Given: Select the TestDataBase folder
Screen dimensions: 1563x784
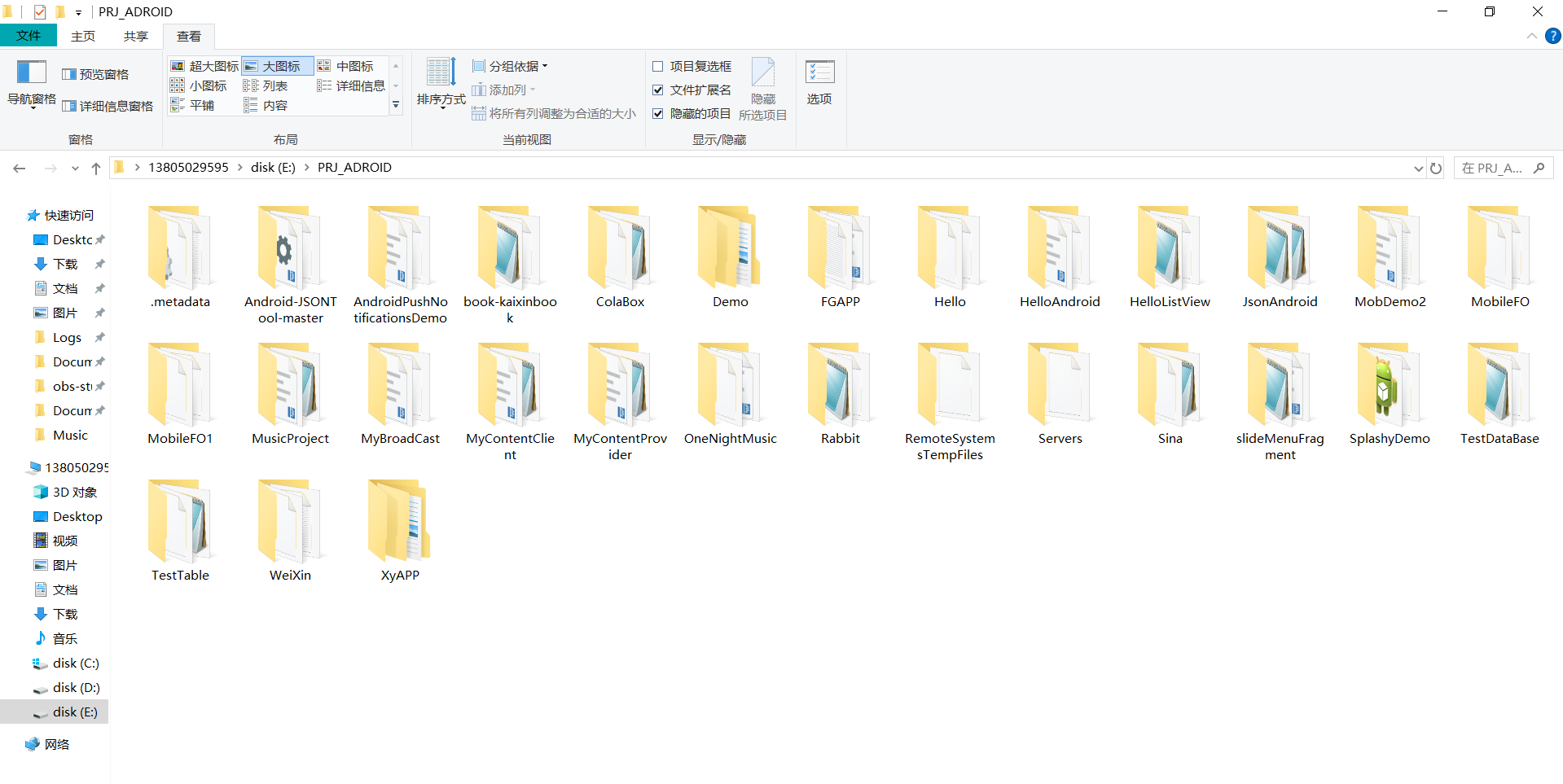Looking at the screenshot, I should click(1499, 393).
